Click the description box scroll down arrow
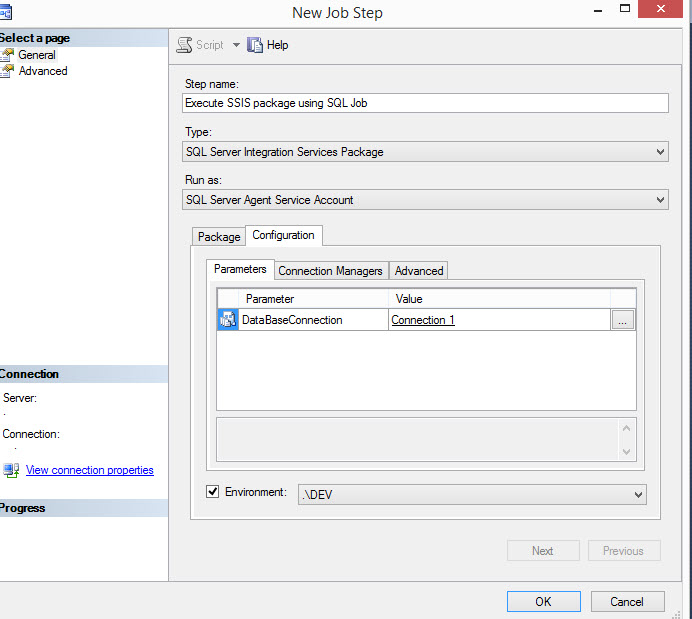Screen dimensions: 692x619 626,451
